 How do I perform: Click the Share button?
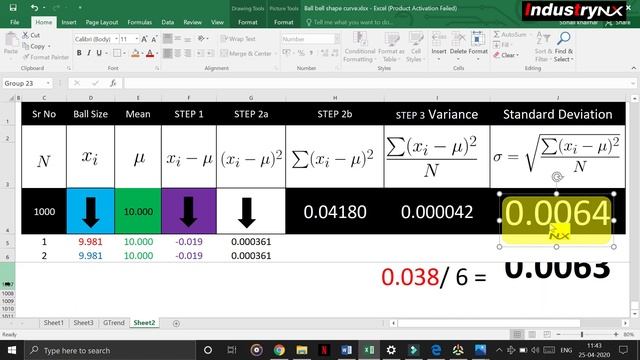(x=618, y=22)
